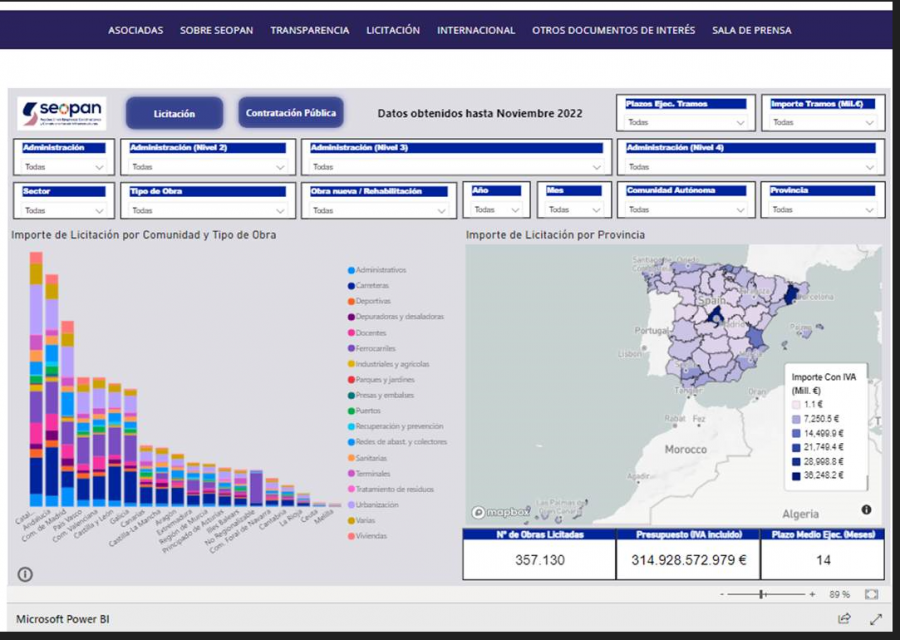900x640 pixels.
Task: Click the fit-to-page icon beside 89 %
Action: pos(871,595)
